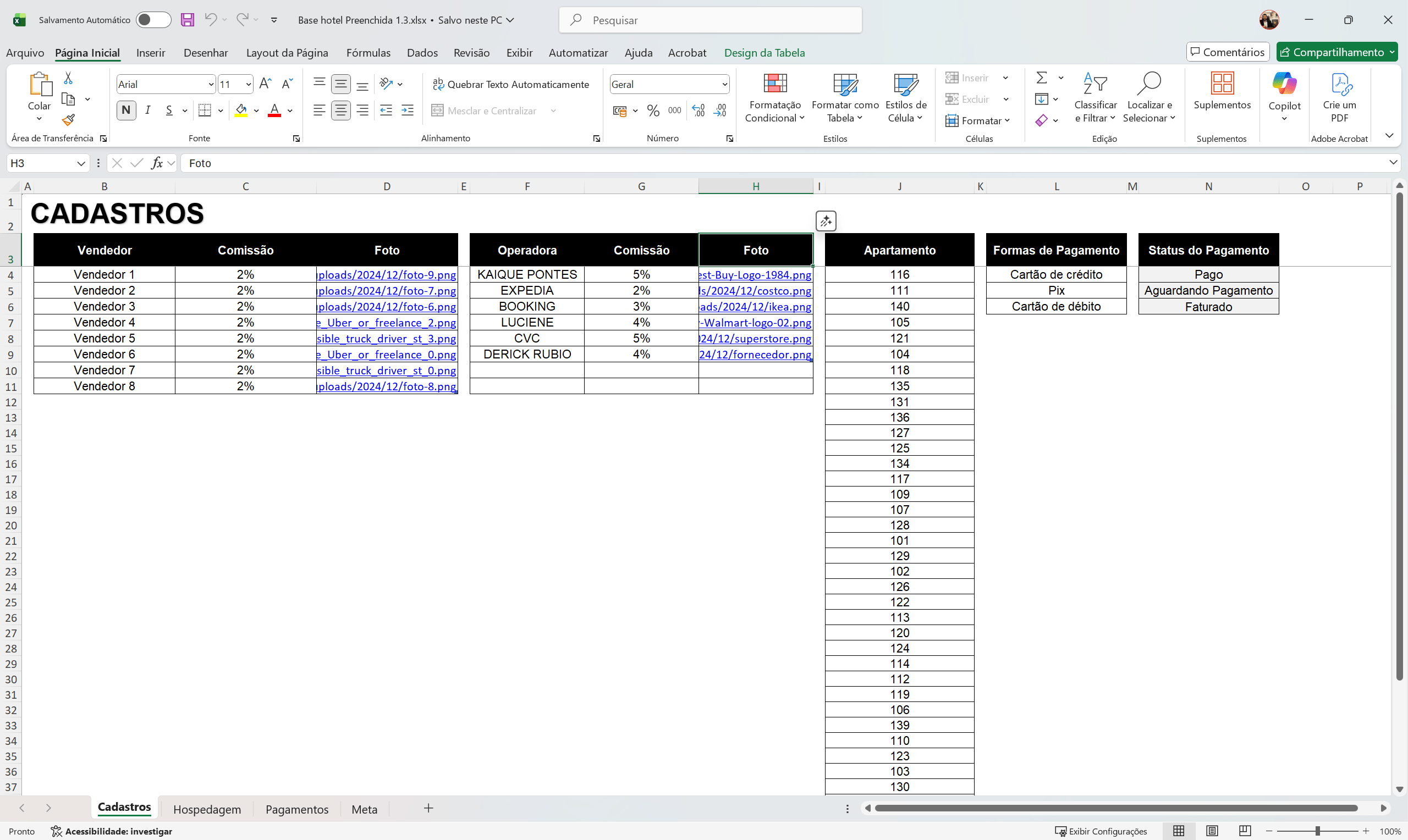
Task: Open the H3 Name Box dropdown
Action: [x=81, y=163]
